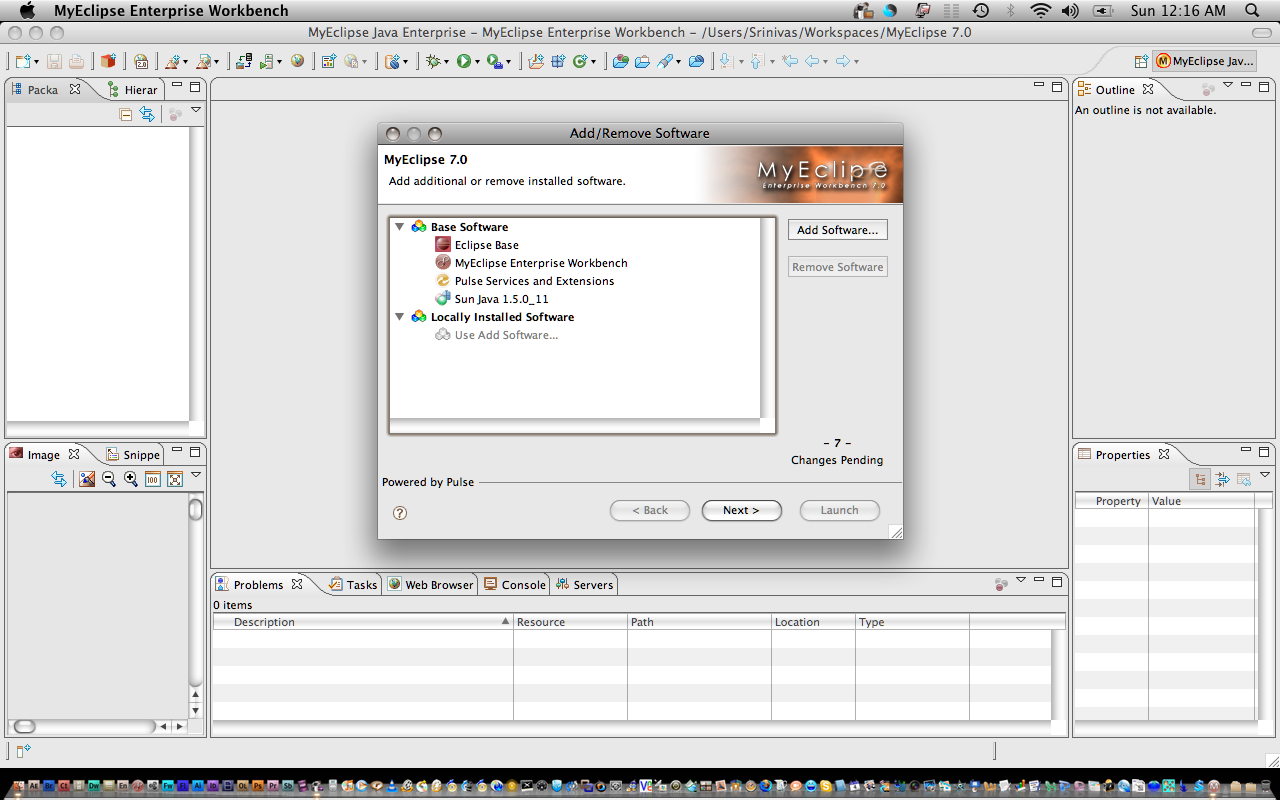Click the Next > button
Image resolution: width=1280 pixels, height=800 pixels.
pos(741,510)
